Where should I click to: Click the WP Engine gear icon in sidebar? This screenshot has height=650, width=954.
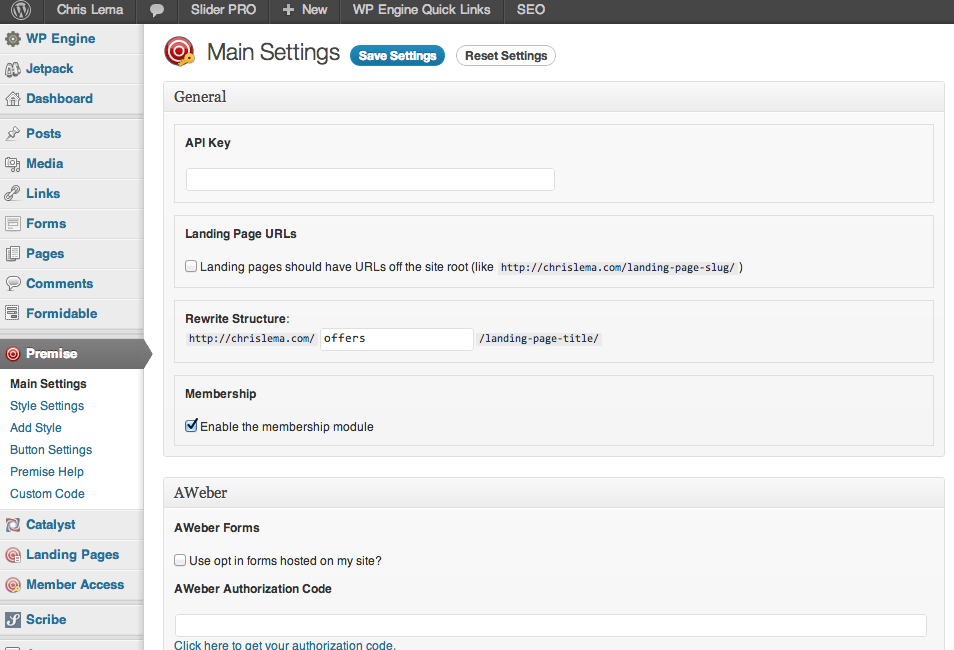[x=13, y=39]
